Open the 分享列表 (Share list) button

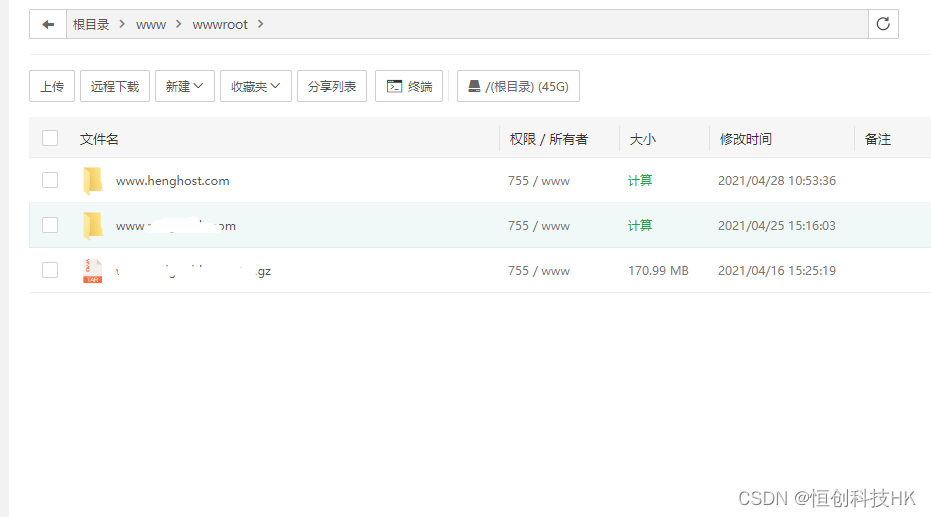[332, 87]
